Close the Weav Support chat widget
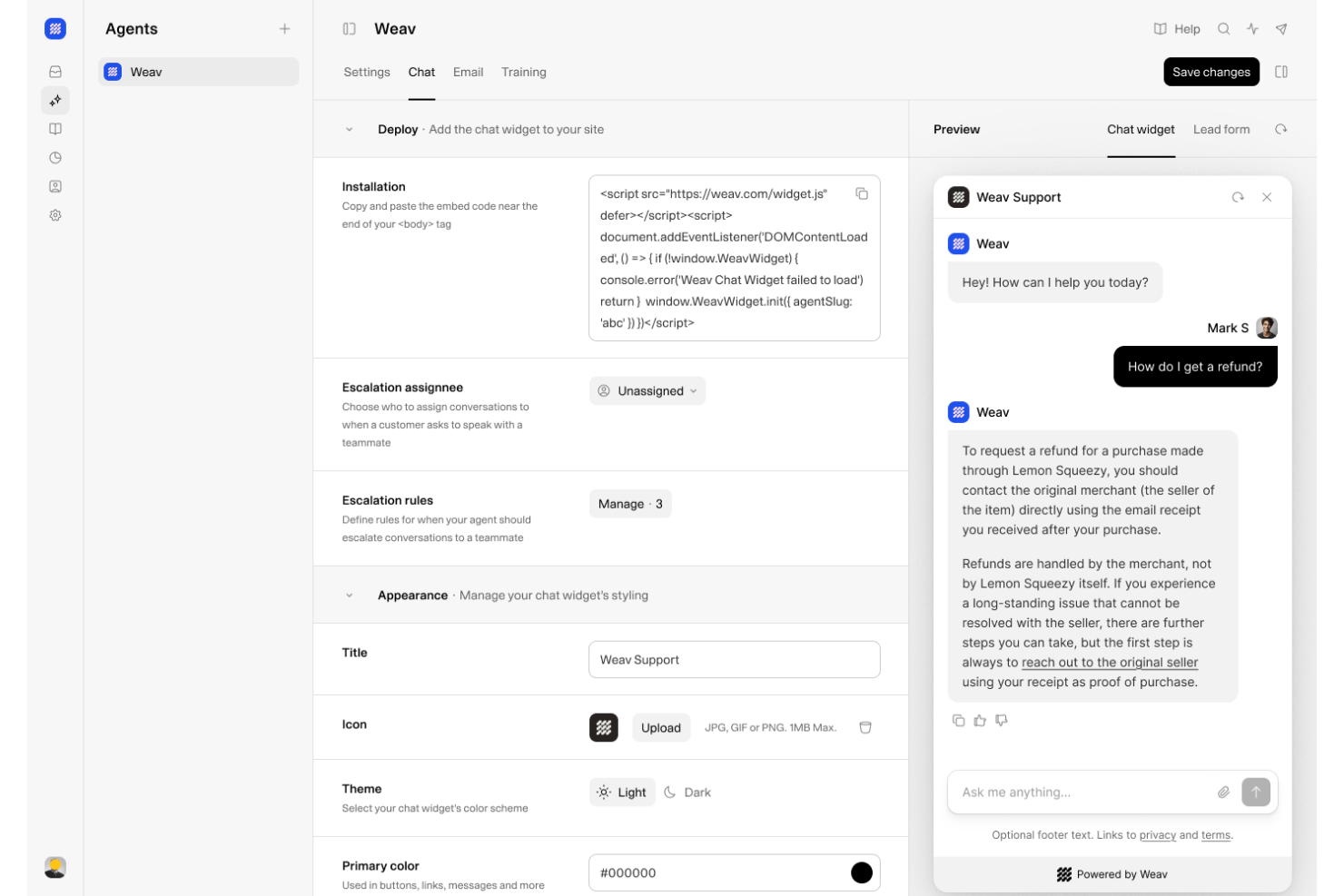 coord(1267,197)
